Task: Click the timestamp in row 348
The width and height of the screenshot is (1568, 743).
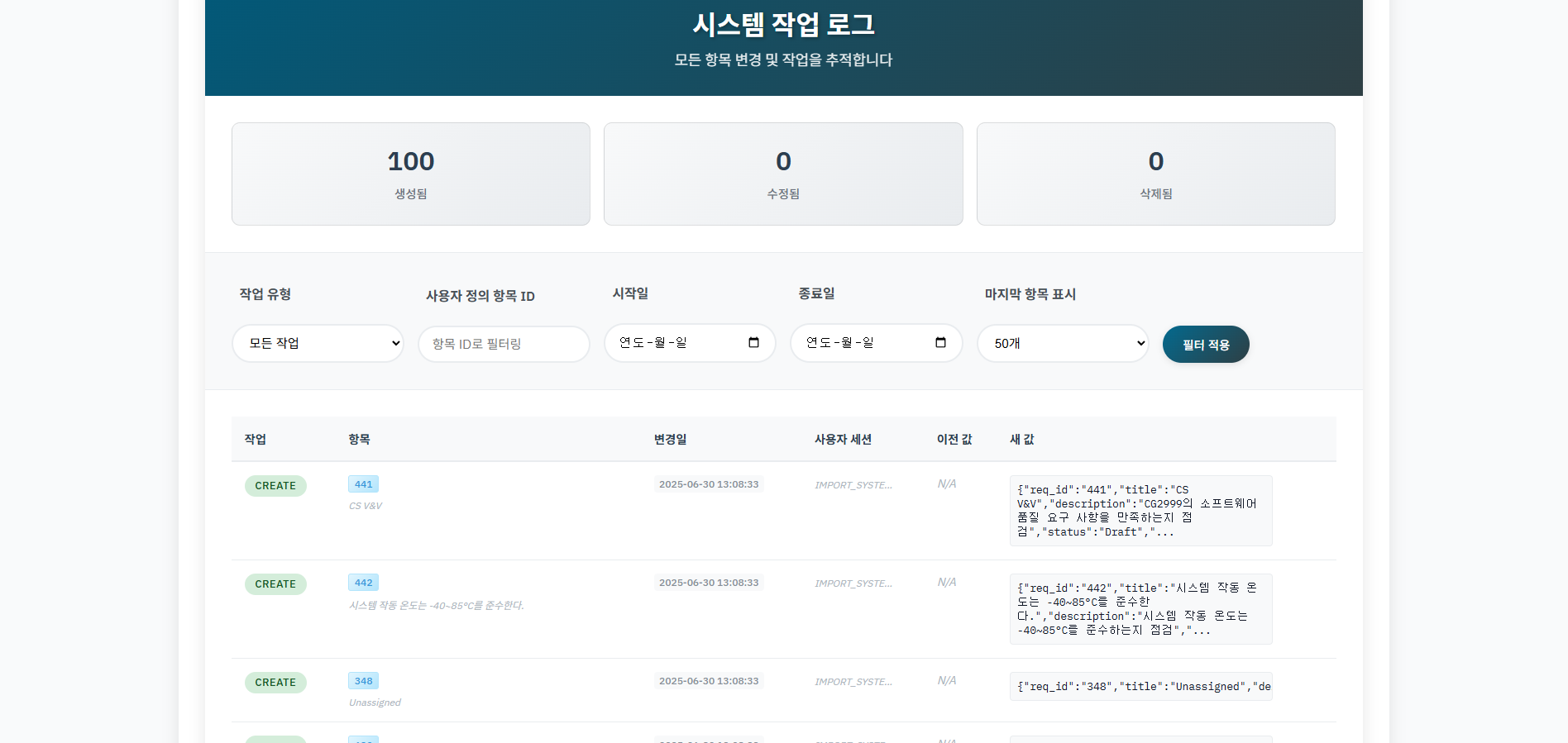Action: [709, 681]
